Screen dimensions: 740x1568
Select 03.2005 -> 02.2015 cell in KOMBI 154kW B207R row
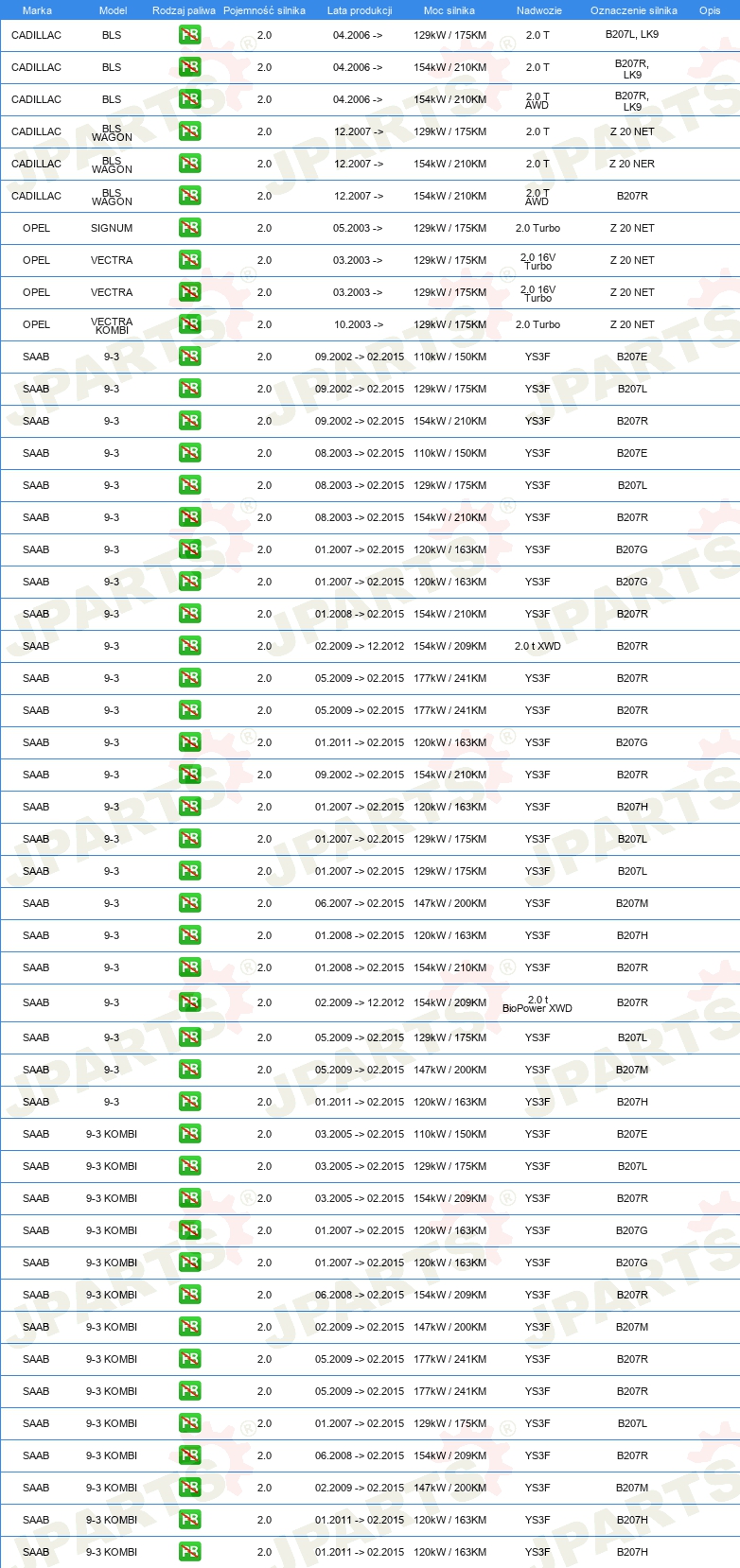[x=360, y=1198]
